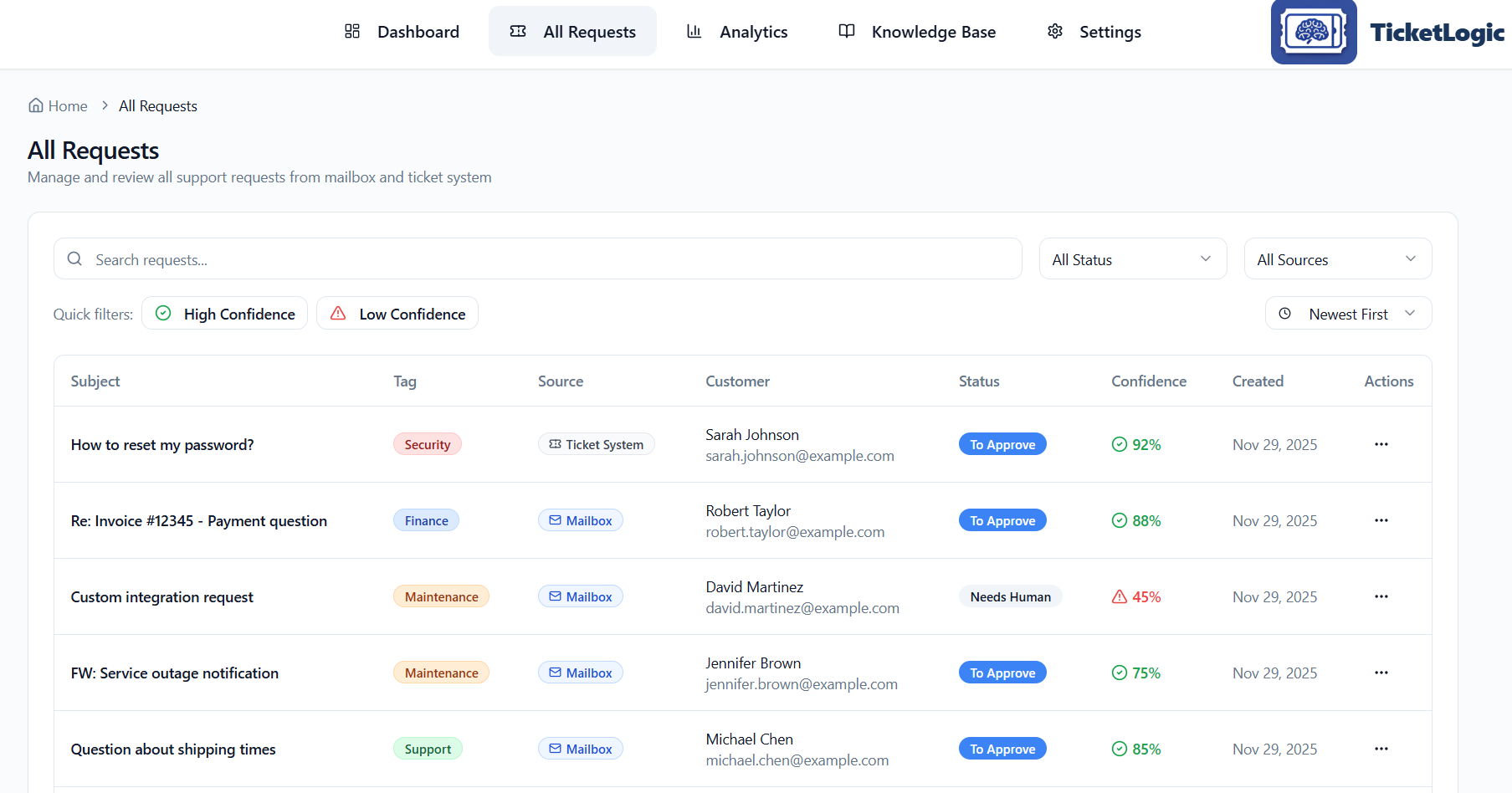The width and height of the screenshot is (1512, 793).
Task: Open the Invoice #12345 payment question request
Action: pyautogui.click(x=199, y=520)
